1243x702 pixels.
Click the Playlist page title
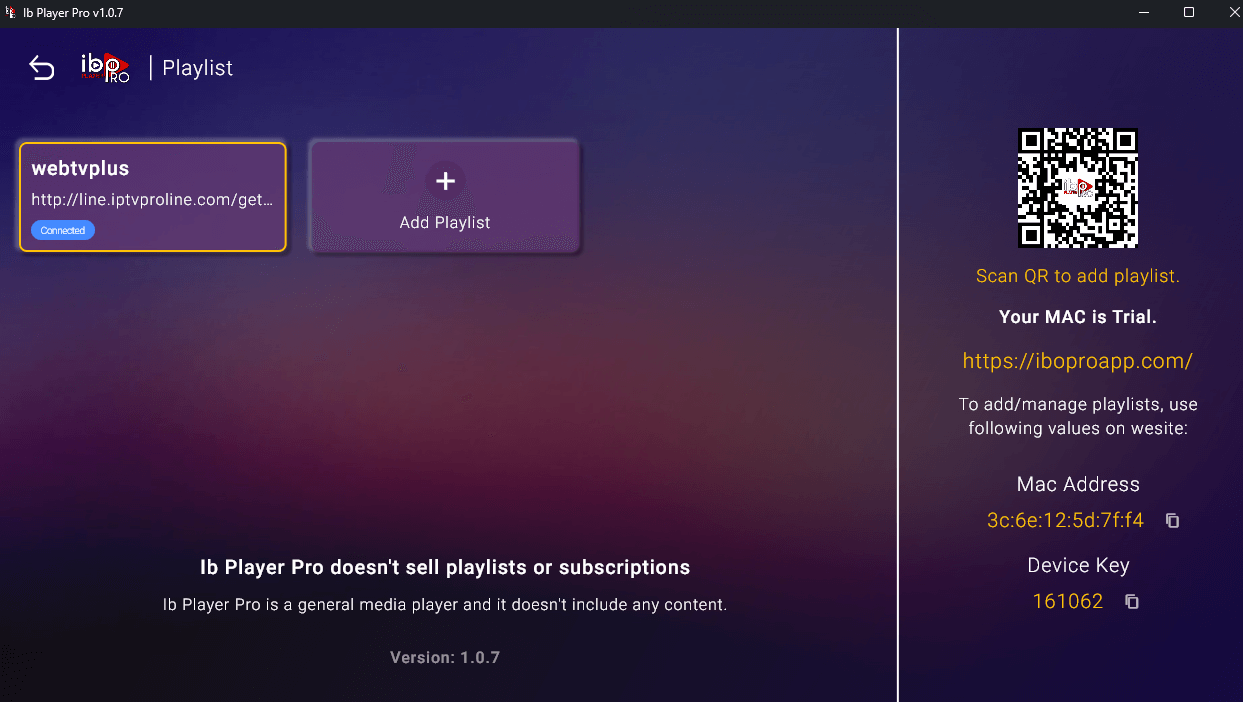pyautogui.click(x=197, y=68)
